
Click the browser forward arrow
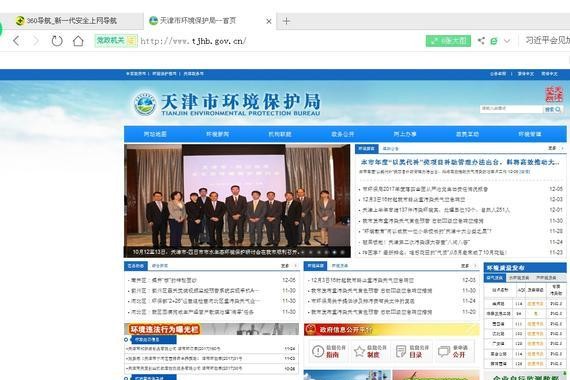click(36, 41)
